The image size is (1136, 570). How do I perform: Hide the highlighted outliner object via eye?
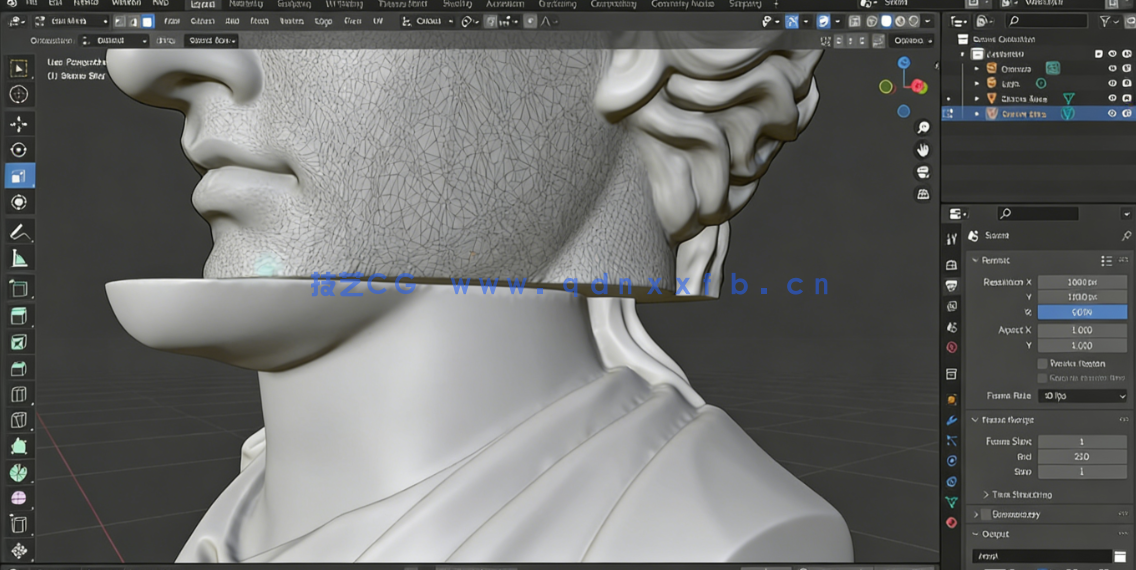[1112, 114]
